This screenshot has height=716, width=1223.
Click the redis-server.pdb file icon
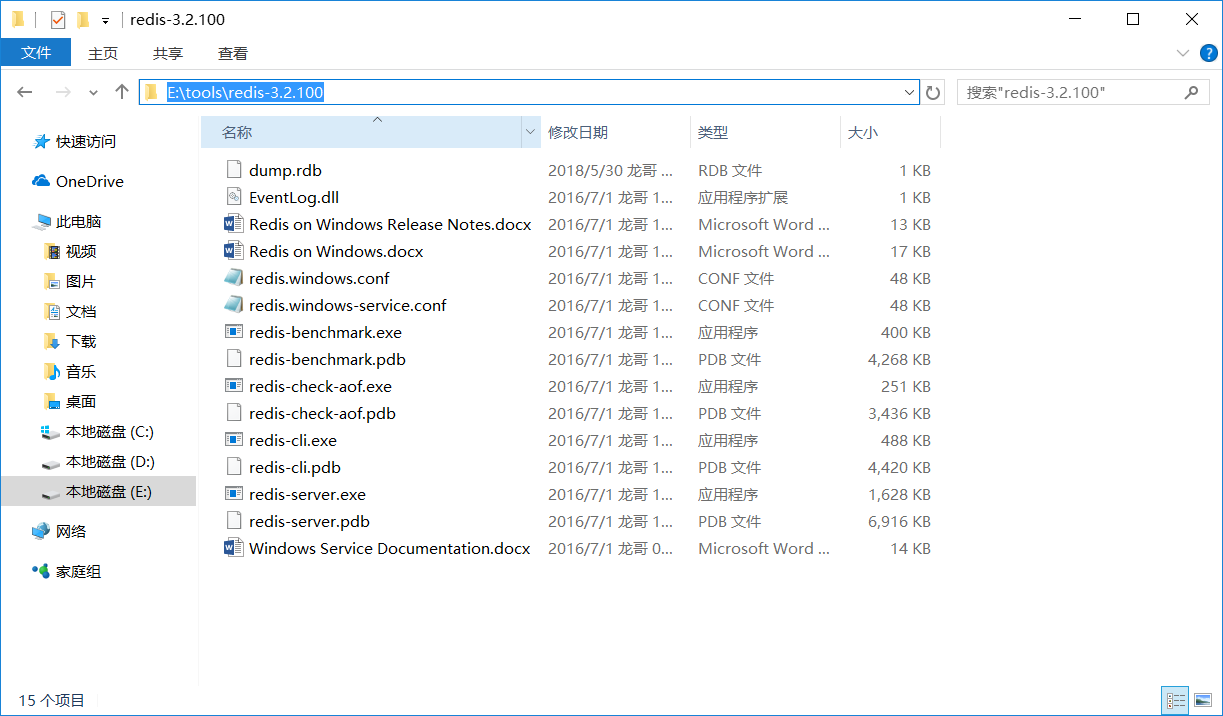point(234,521)
